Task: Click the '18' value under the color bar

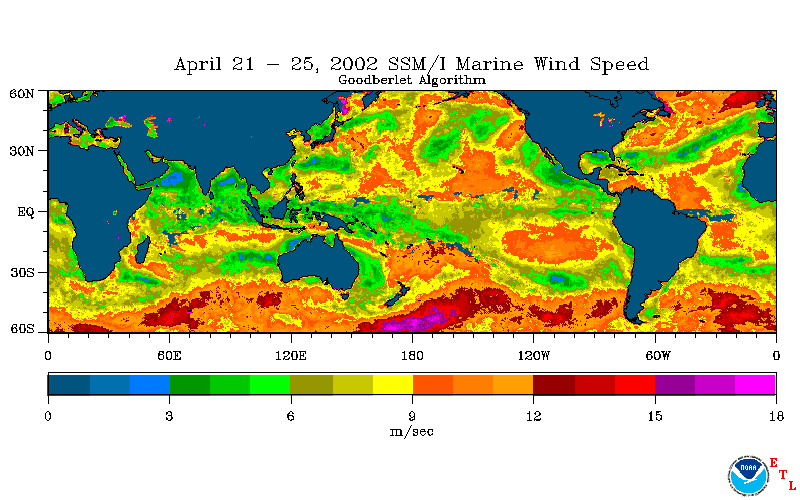Action: coord(776,416)
